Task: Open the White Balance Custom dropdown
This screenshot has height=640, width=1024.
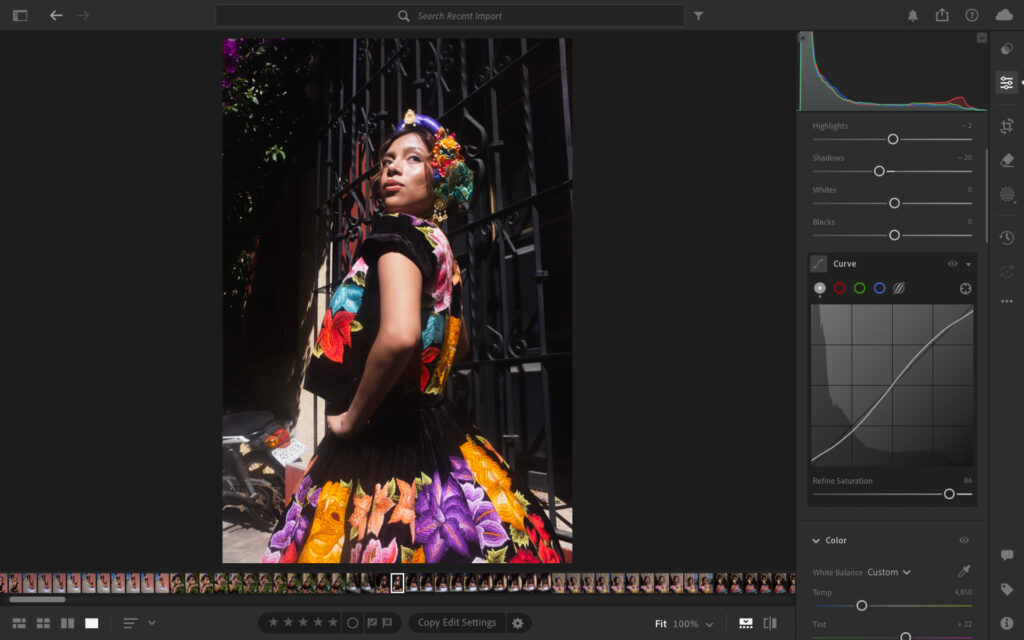Action: click(889, 572)
